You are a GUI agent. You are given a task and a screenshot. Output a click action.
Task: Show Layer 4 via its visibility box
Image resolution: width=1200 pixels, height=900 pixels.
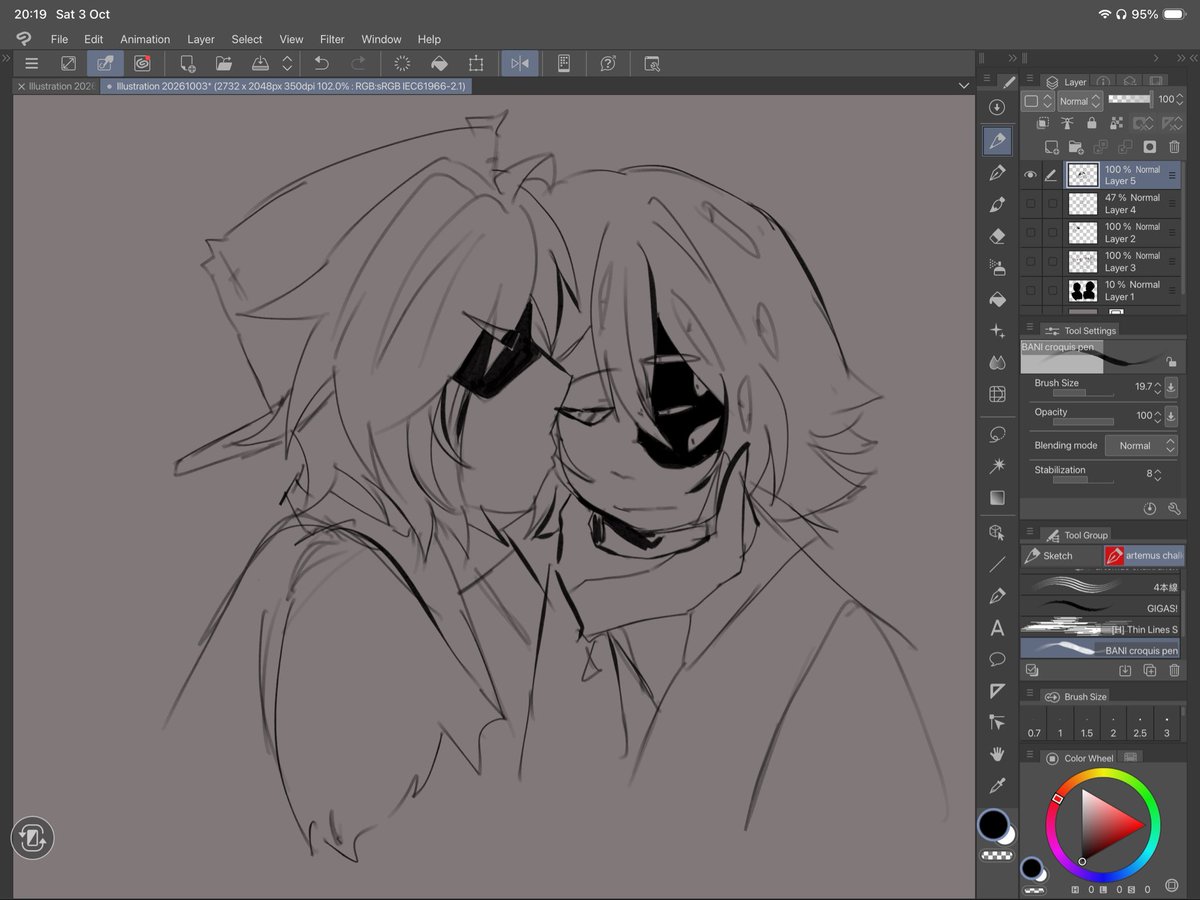[1031, 204]
